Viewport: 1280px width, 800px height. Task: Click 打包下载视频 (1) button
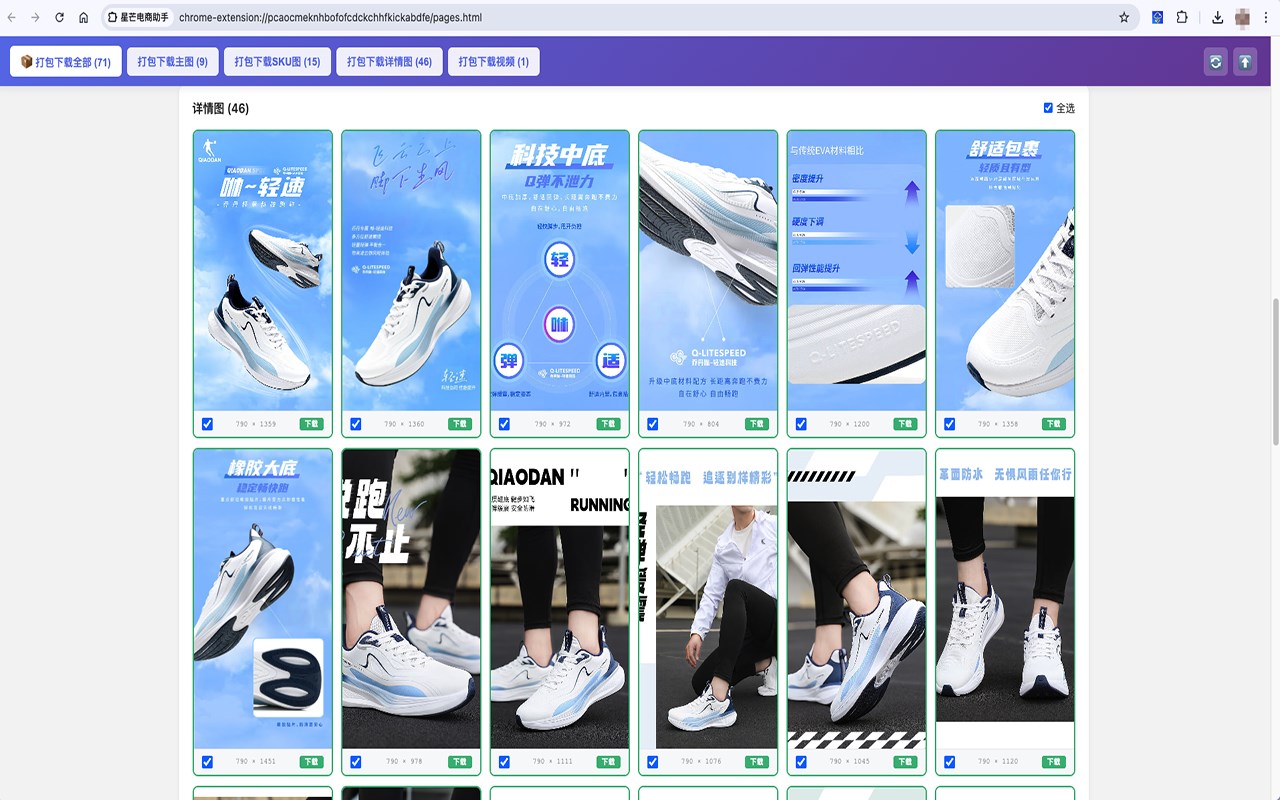coord(494,62)
